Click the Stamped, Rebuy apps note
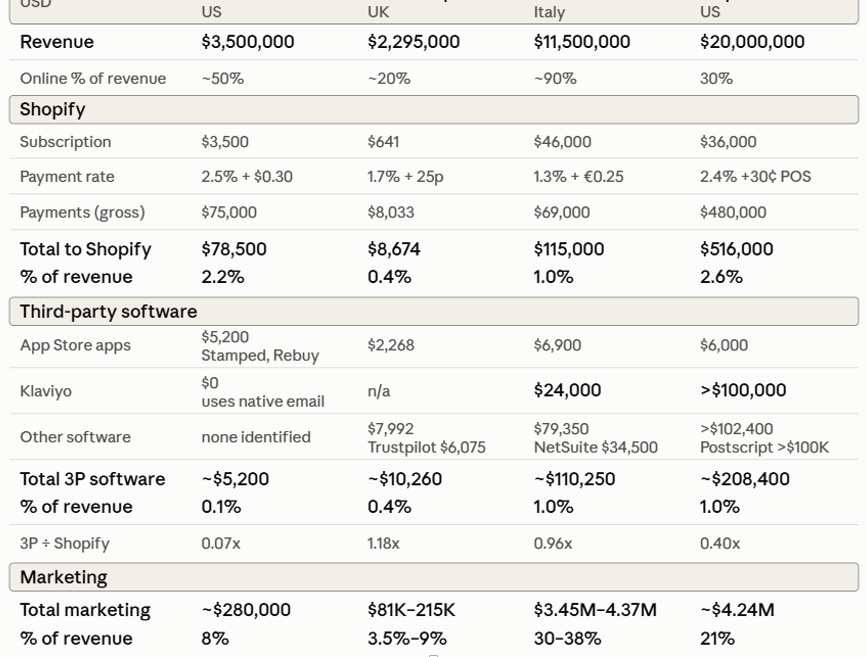The height and width of the screenshot is (657, 867). (x=260, y=356)
